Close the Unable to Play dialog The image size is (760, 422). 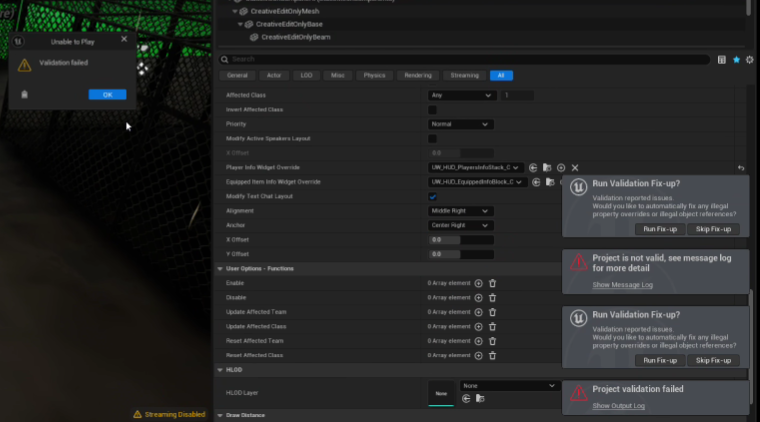pyautogui.click(x=124, y=39)
